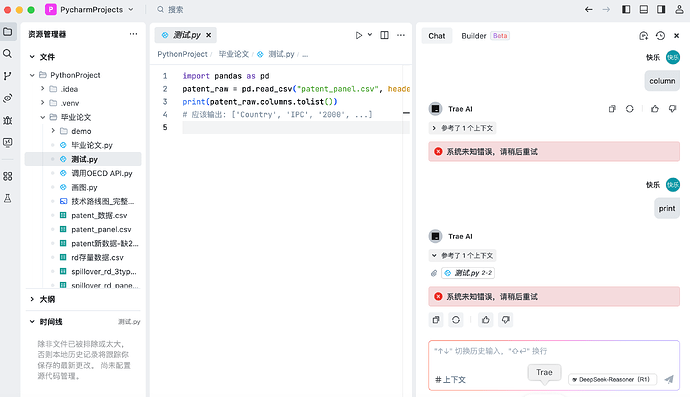The width and height of the screenshot is (690, 397).
Task: Like the first Trae AI response
Action: [655, 109]
